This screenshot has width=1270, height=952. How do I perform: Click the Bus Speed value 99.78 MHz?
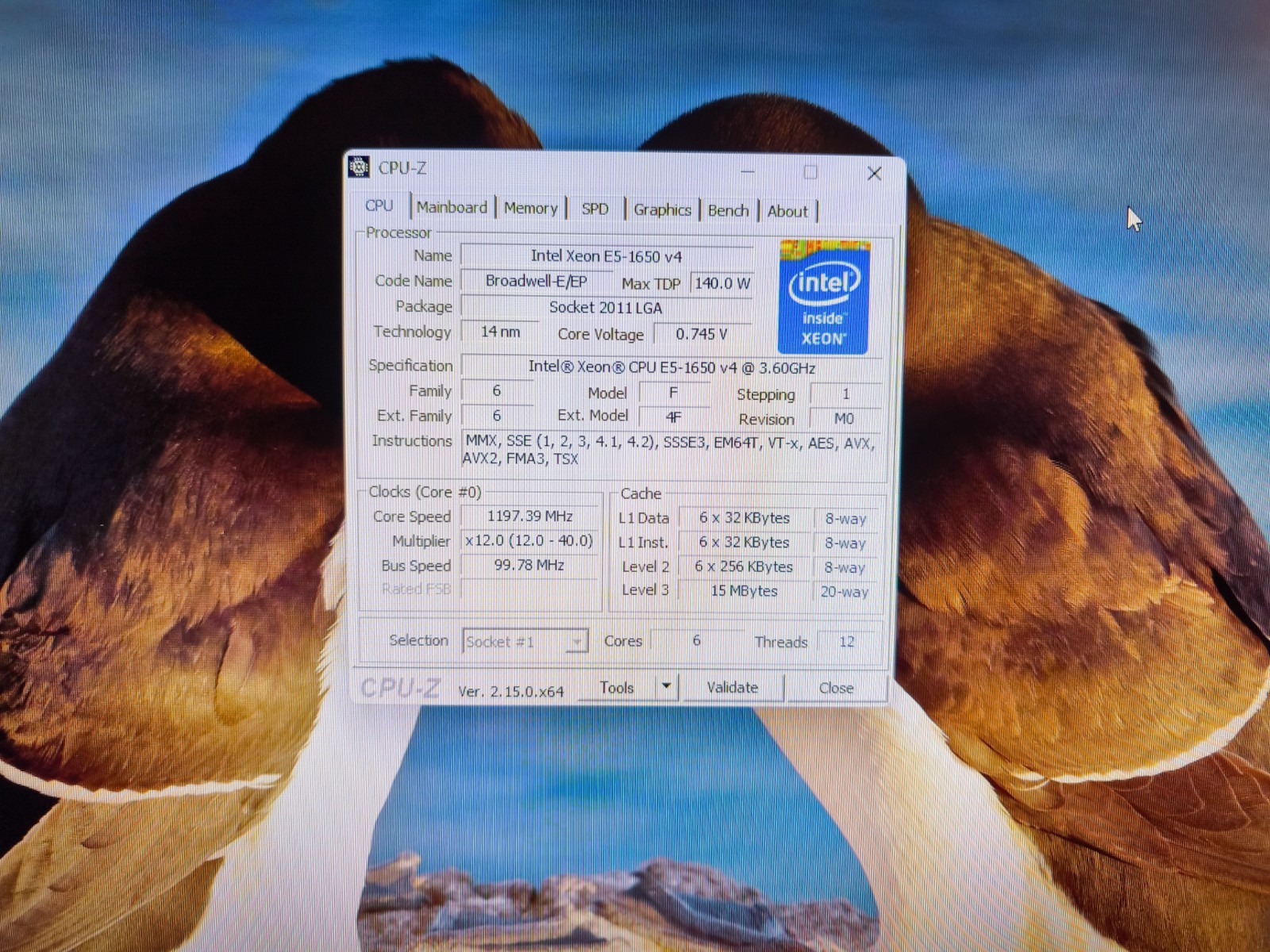pos(530,566)
